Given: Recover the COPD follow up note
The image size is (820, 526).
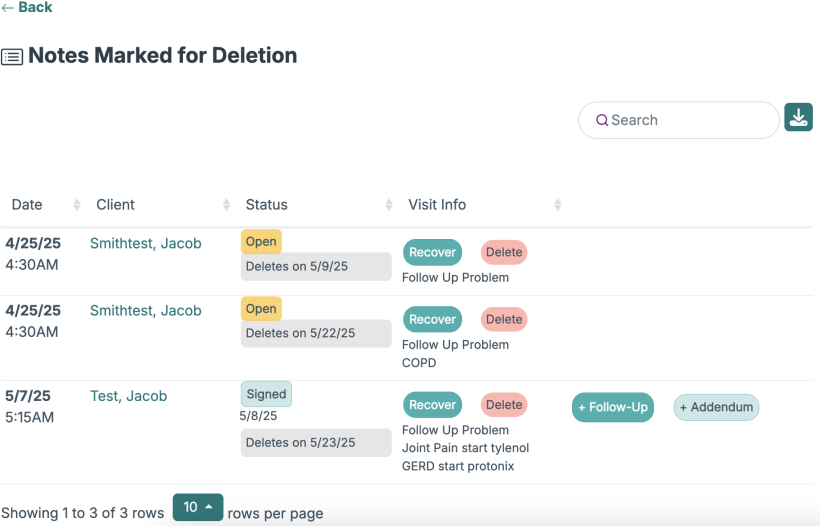Looking at the screenshot, I should pyautogui.click(x=432, y=319).
